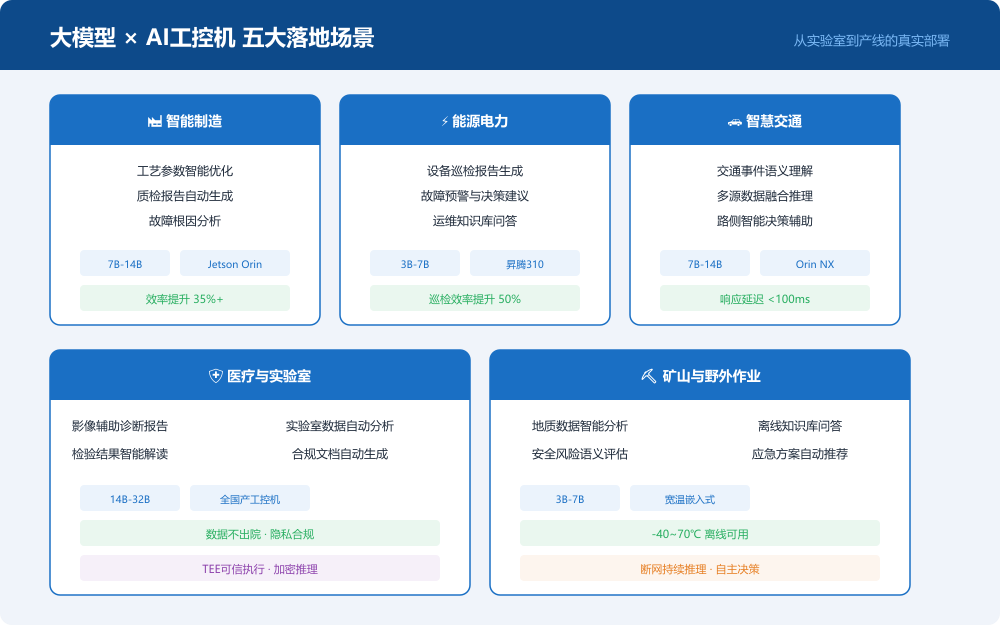Image resolution: width=1000 pixels, height=625 pixels.
Task: Enable the 宽温嵌入式 option
Action: tap(690, 498)
